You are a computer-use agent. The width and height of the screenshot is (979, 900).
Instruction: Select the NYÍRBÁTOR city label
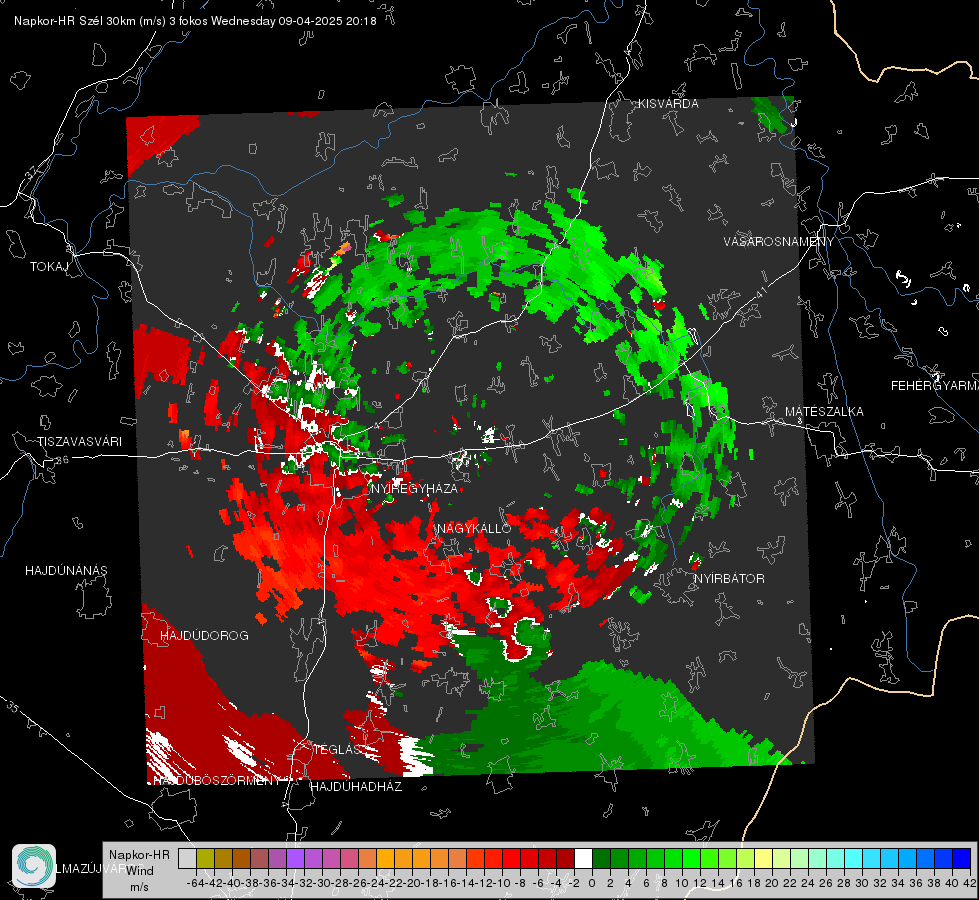point(729,579)
